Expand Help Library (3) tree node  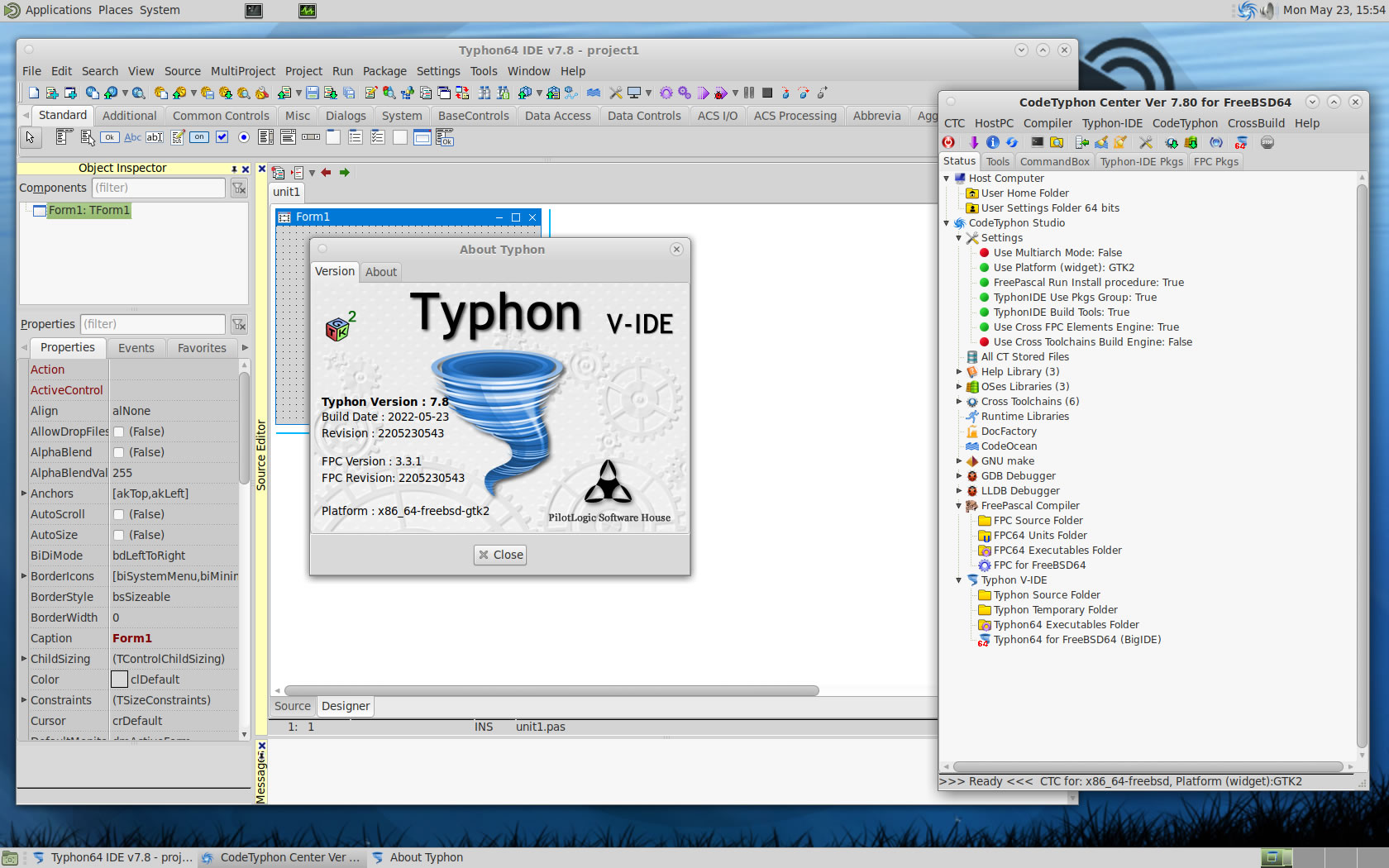click(x=959, y=372)
